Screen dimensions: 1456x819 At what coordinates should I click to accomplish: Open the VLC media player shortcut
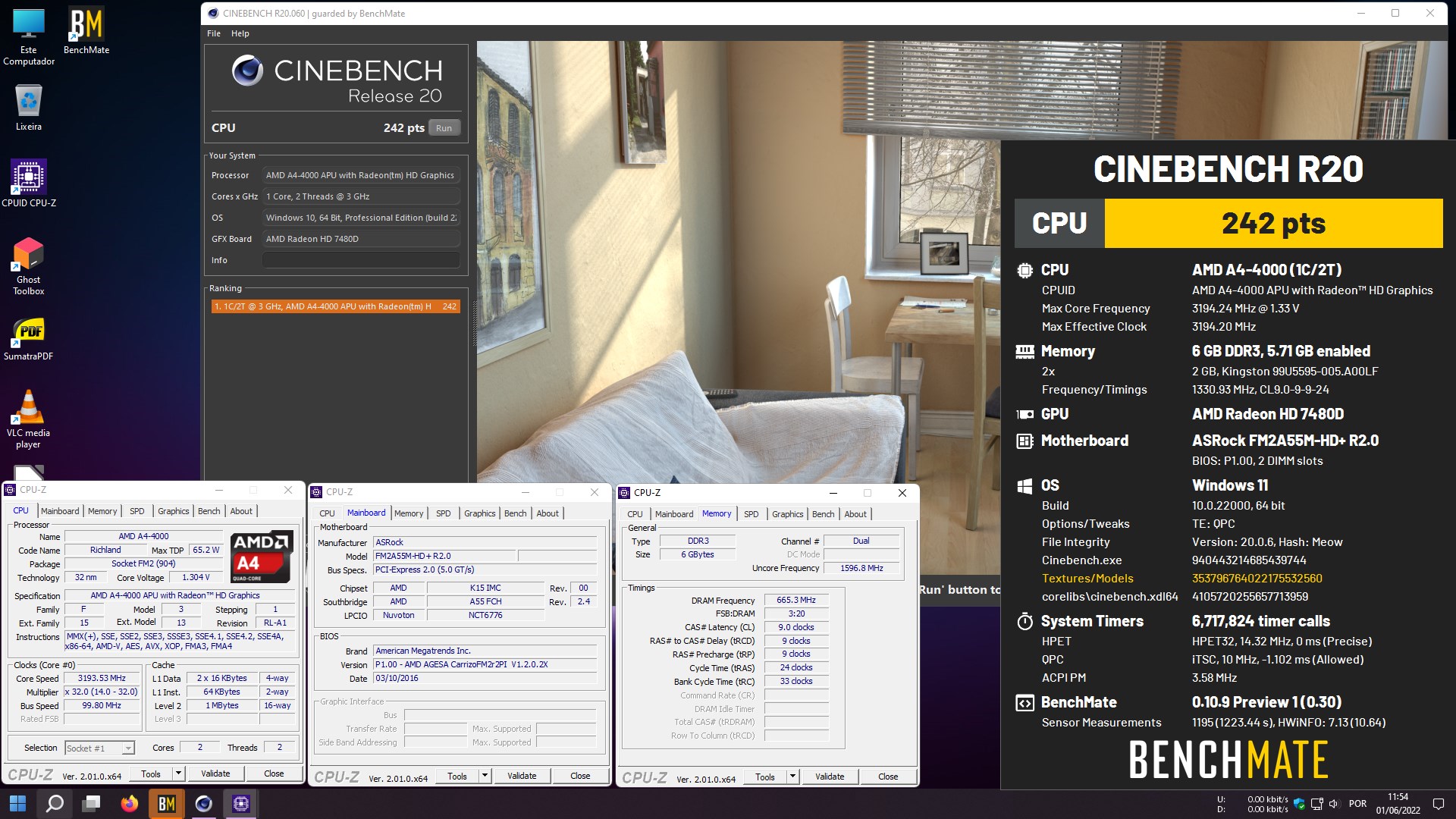pyautogui.click(x=29, y=419)
